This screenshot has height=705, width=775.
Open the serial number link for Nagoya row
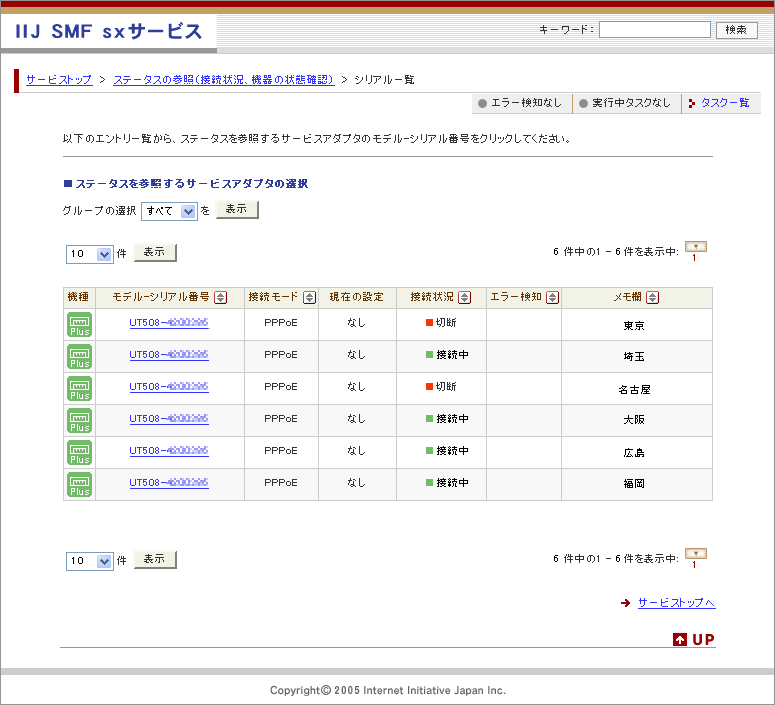[x=169, y=387]
